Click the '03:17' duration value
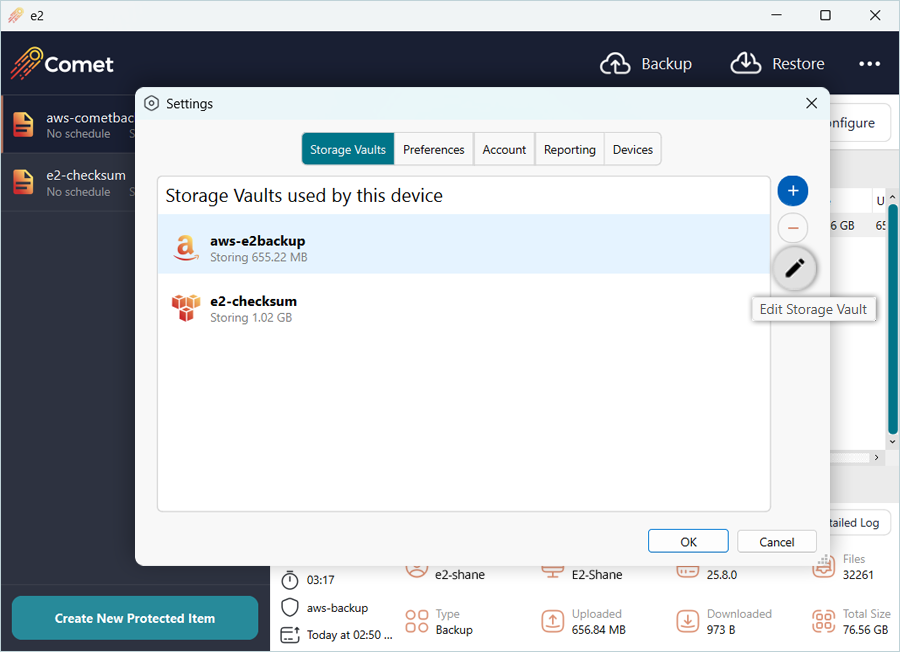 [x=320, y=580]
